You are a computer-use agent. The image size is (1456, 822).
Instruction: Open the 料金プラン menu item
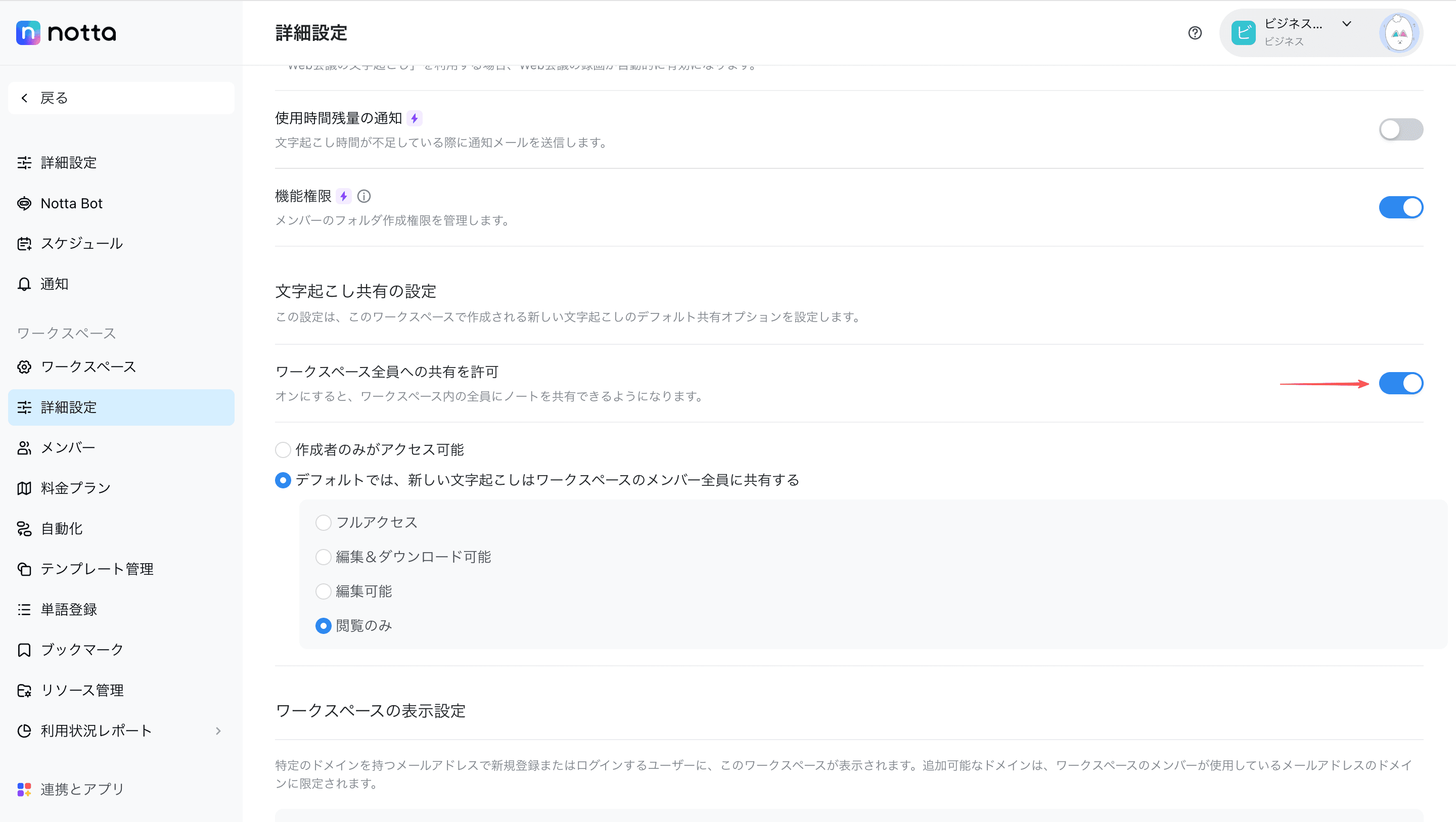pyautogui.click(x=76, y=488)
